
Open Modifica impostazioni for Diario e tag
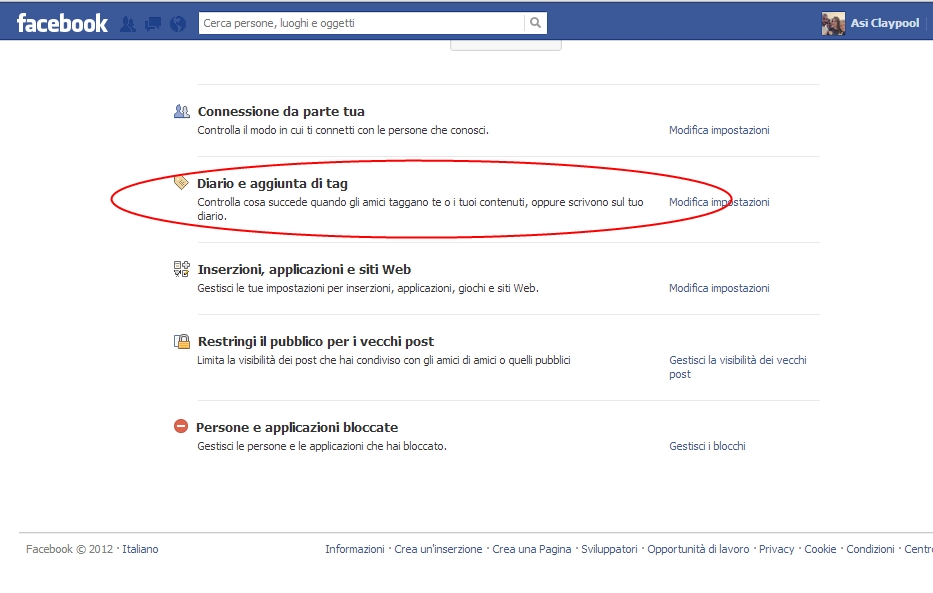click(719, 202)
